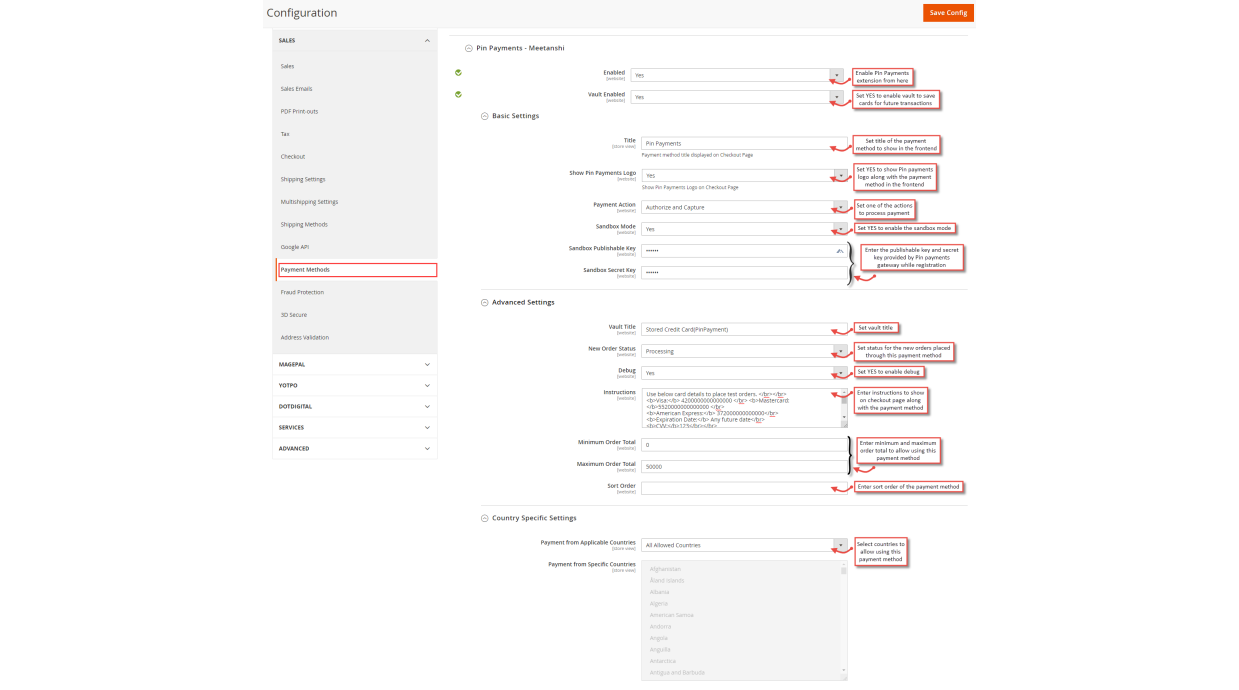Open Address Validation in the sidebar
This screenshot has width=1239, height=690.
point(305,337)
